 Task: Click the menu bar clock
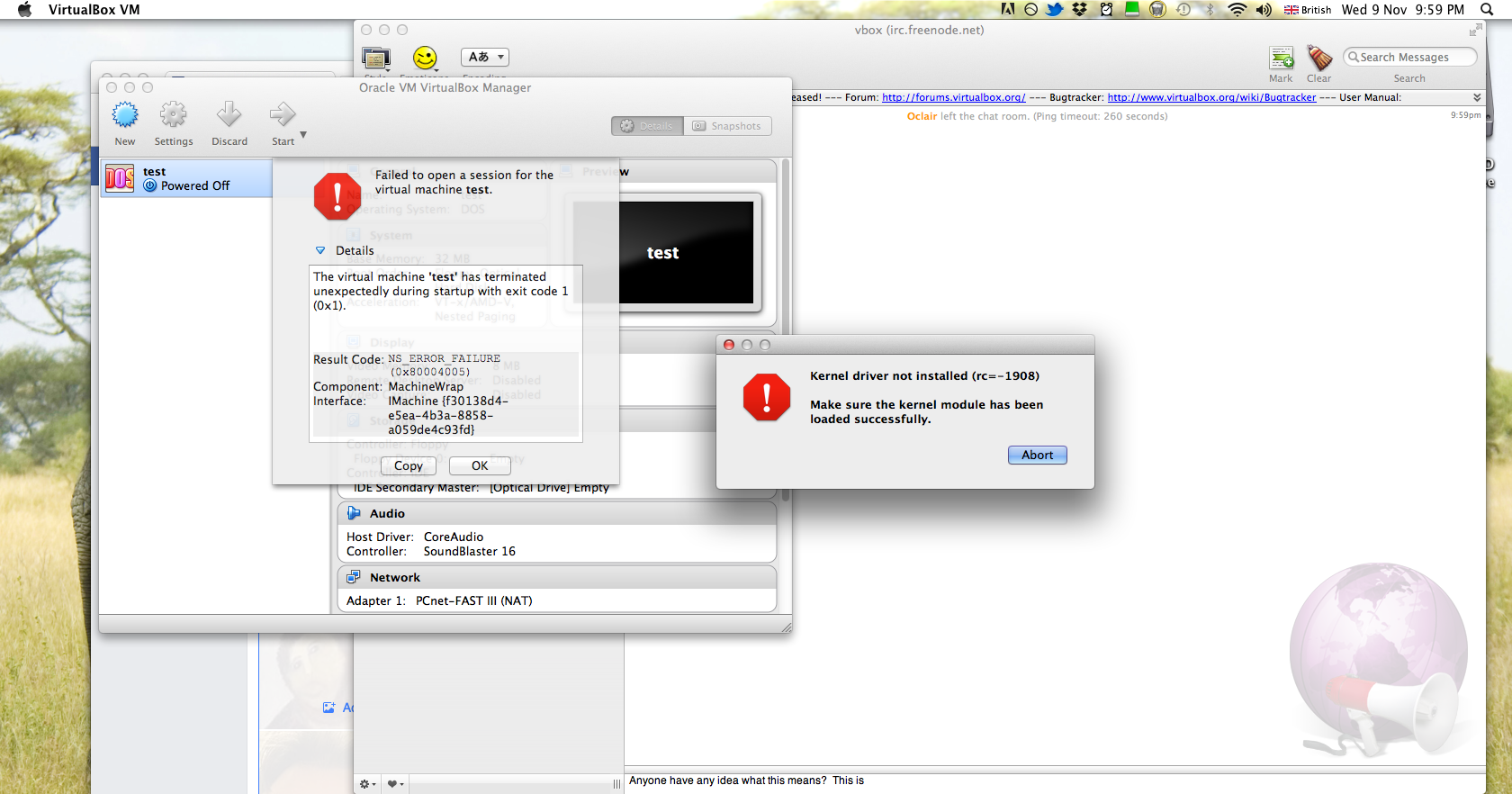coord(1402,10)
